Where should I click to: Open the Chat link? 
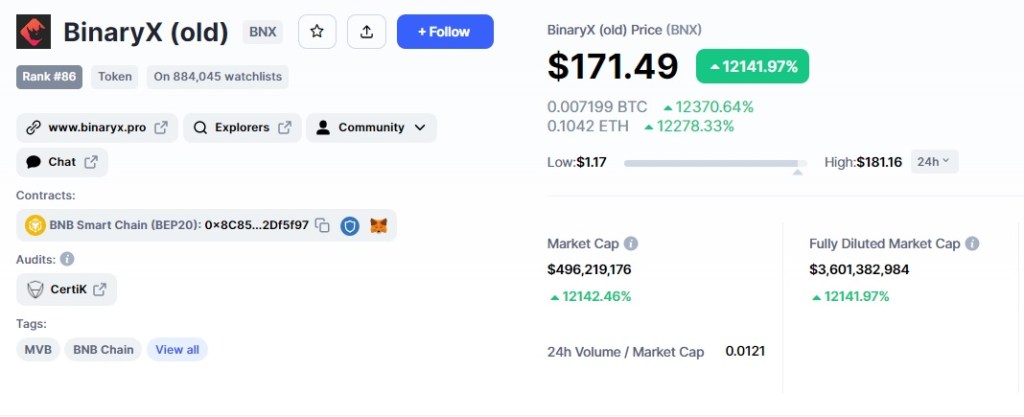click(x=62, y=162)
